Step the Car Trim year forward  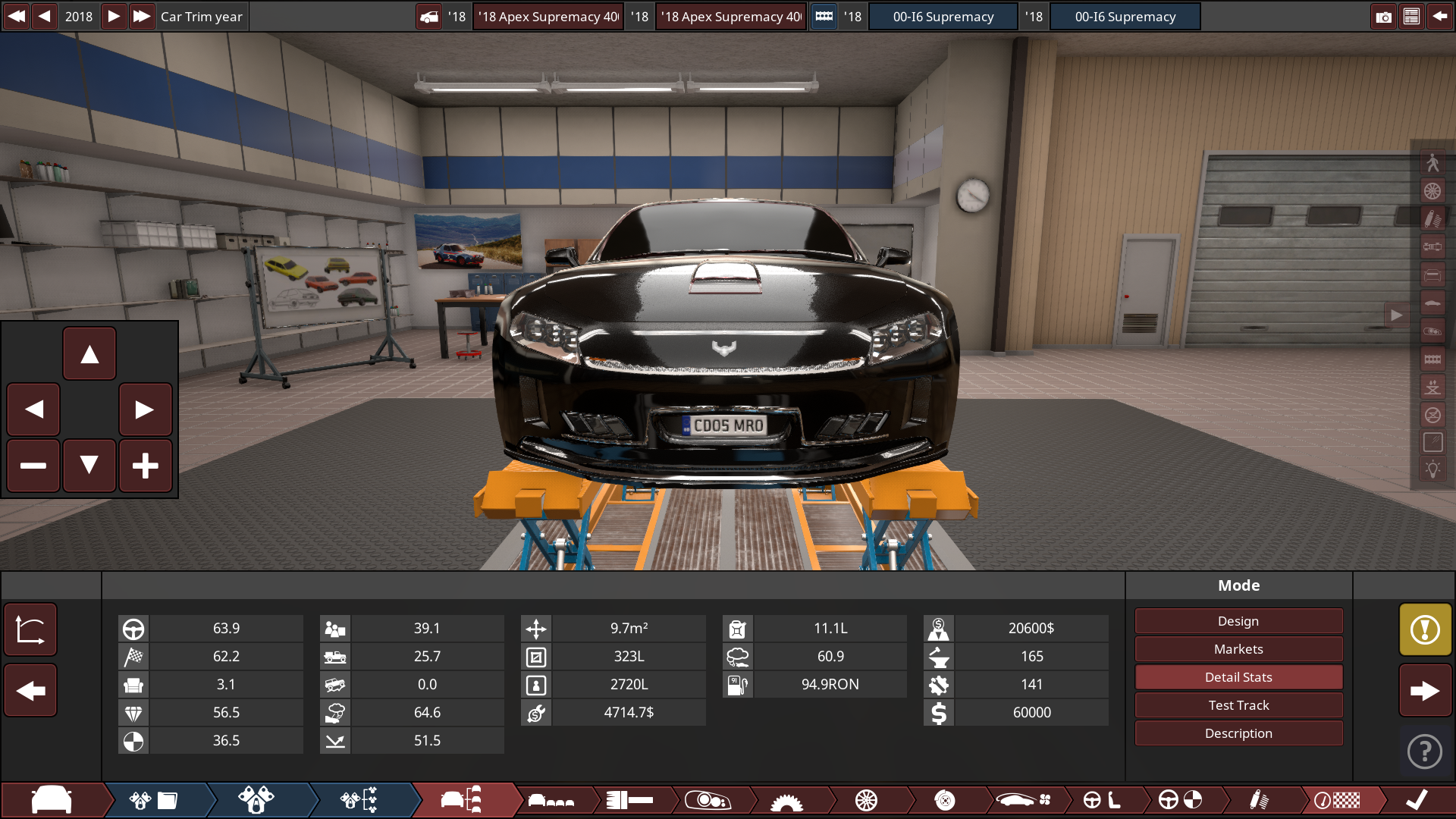[x=114, y=16]
